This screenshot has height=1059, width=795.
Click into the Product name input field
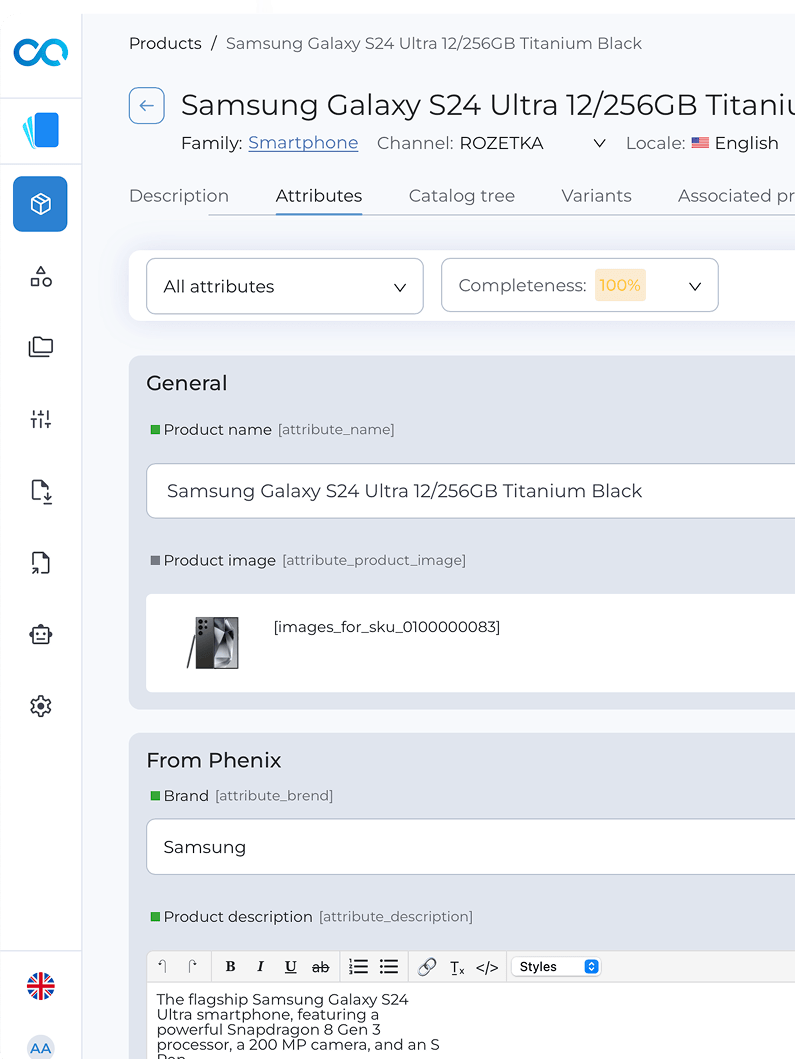click(471, 491)
